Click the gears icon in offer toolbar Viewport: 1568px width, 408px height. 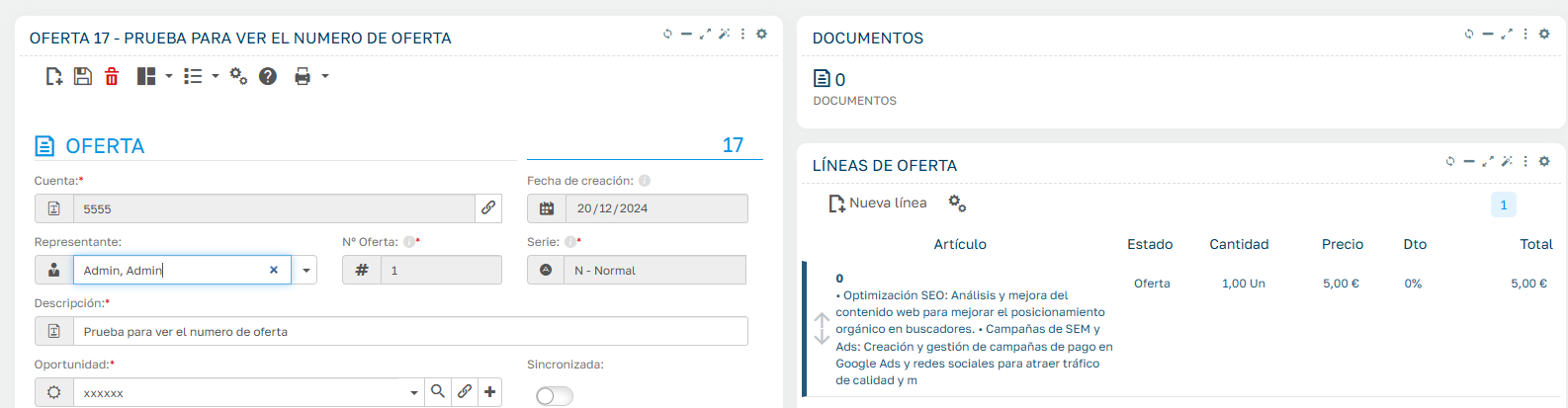(238, 76)
